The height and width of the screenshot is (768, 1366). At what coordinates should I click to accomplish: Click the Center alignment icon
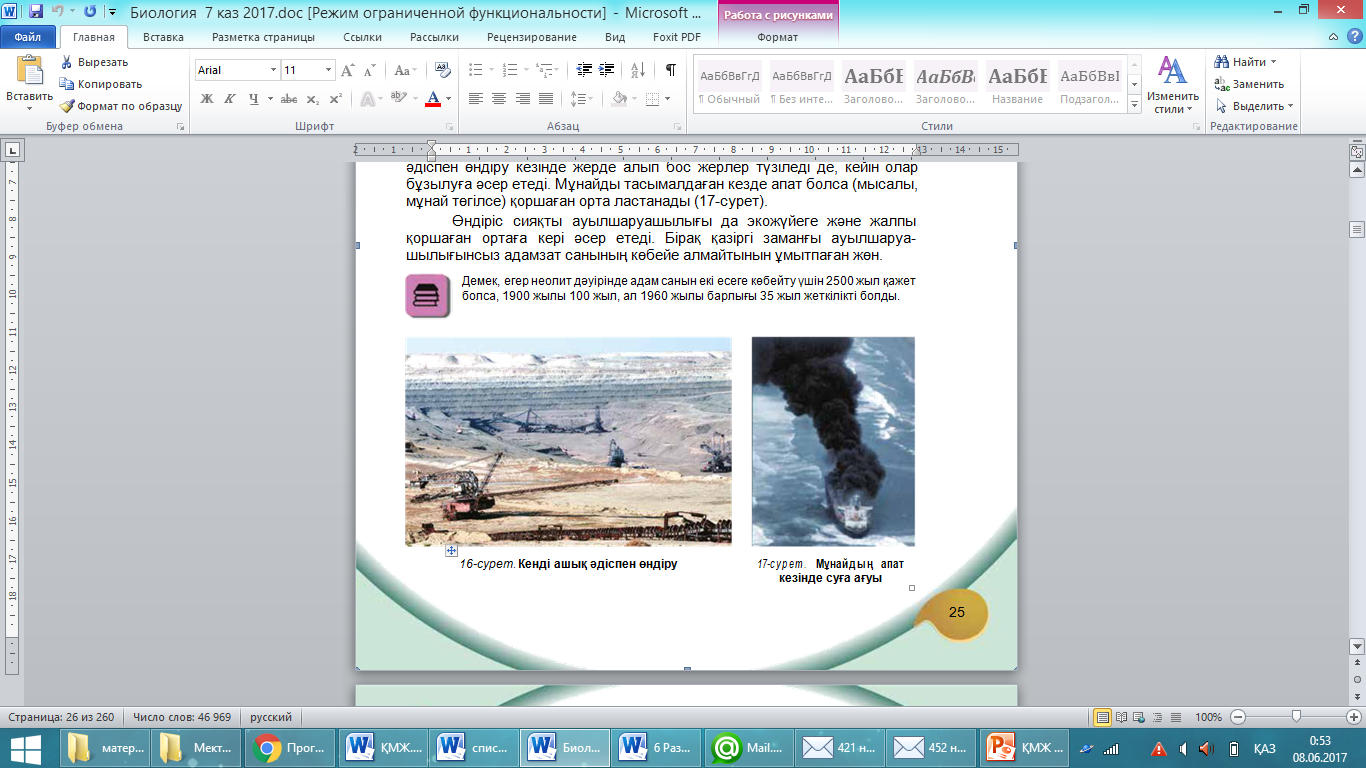pos(498,99)
